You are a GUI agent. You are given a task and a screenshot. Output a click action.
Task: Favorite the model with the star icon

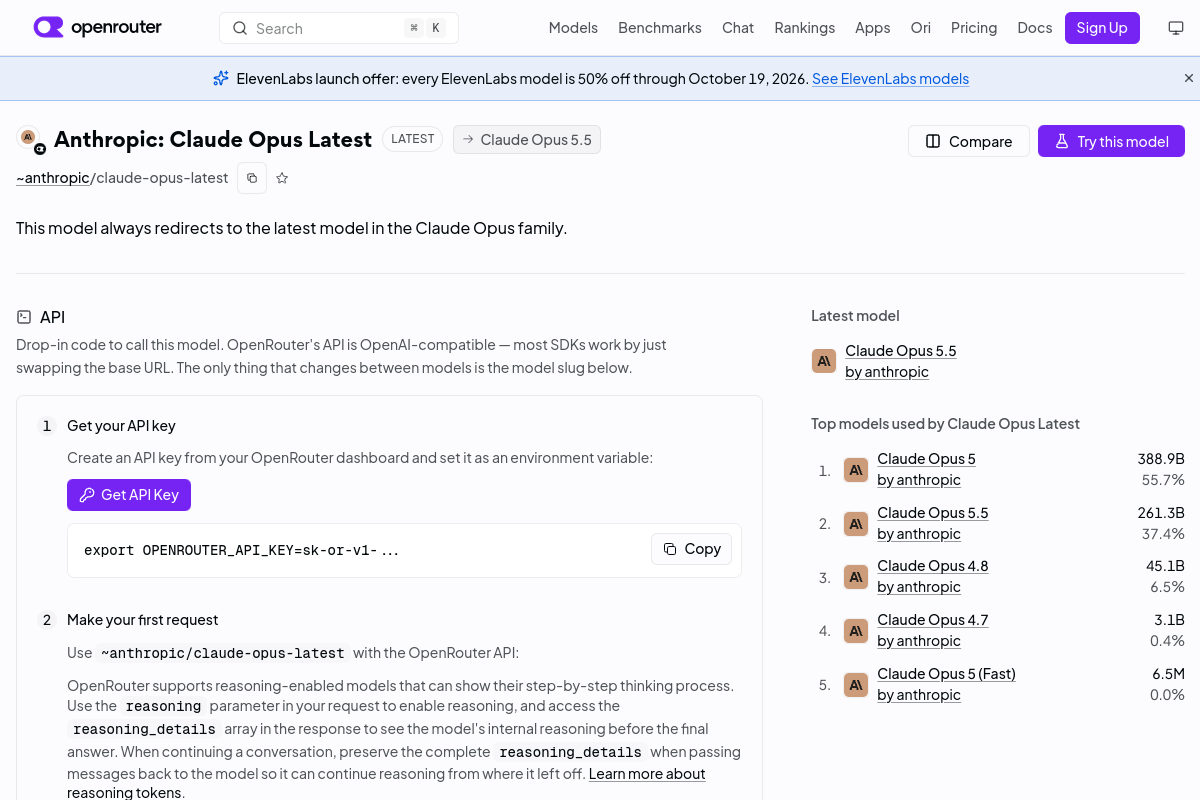point(282,178)
